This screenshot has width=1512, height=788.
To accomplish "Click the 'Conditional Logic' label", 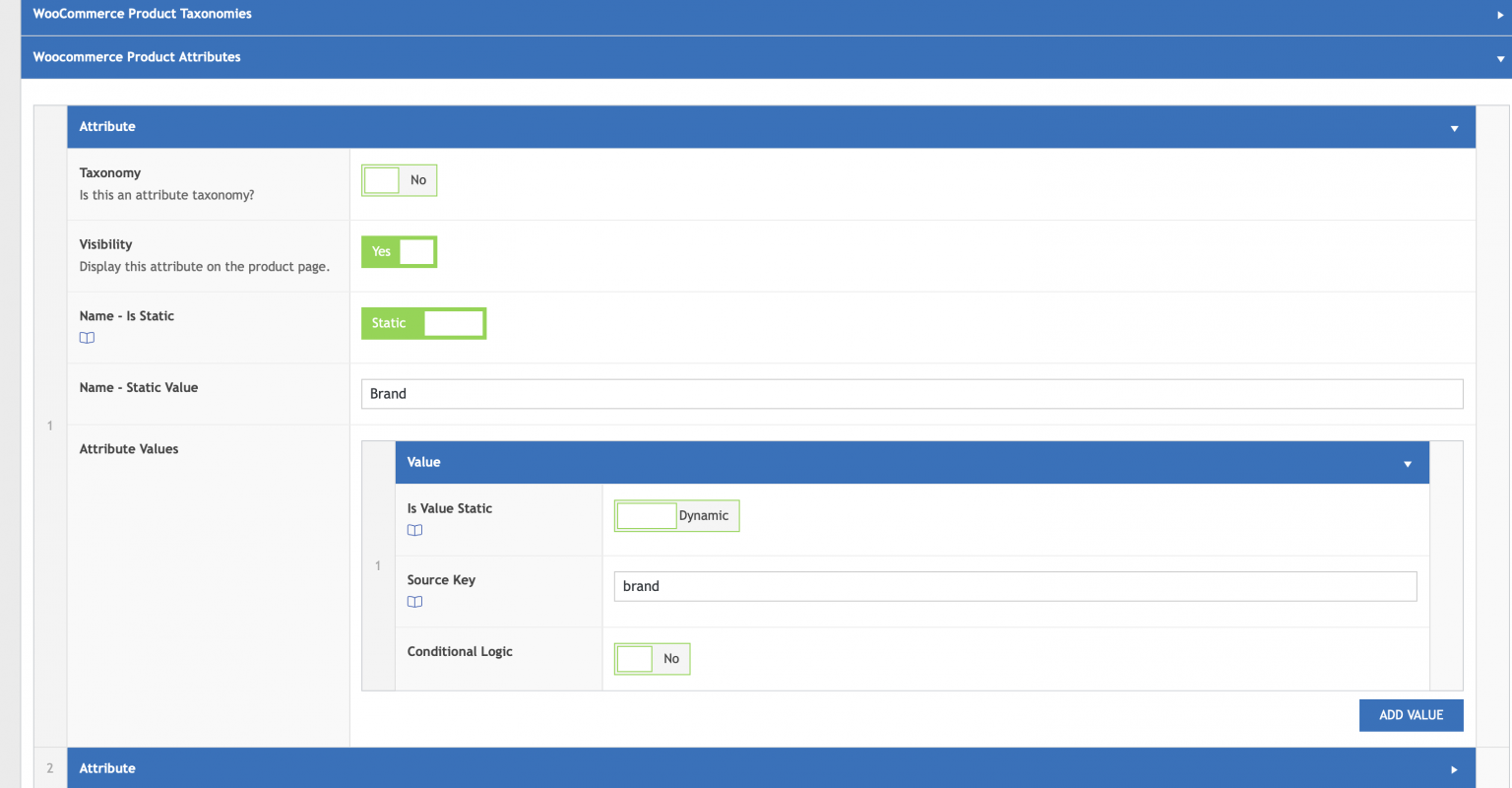I will click(x=460, y=652).
